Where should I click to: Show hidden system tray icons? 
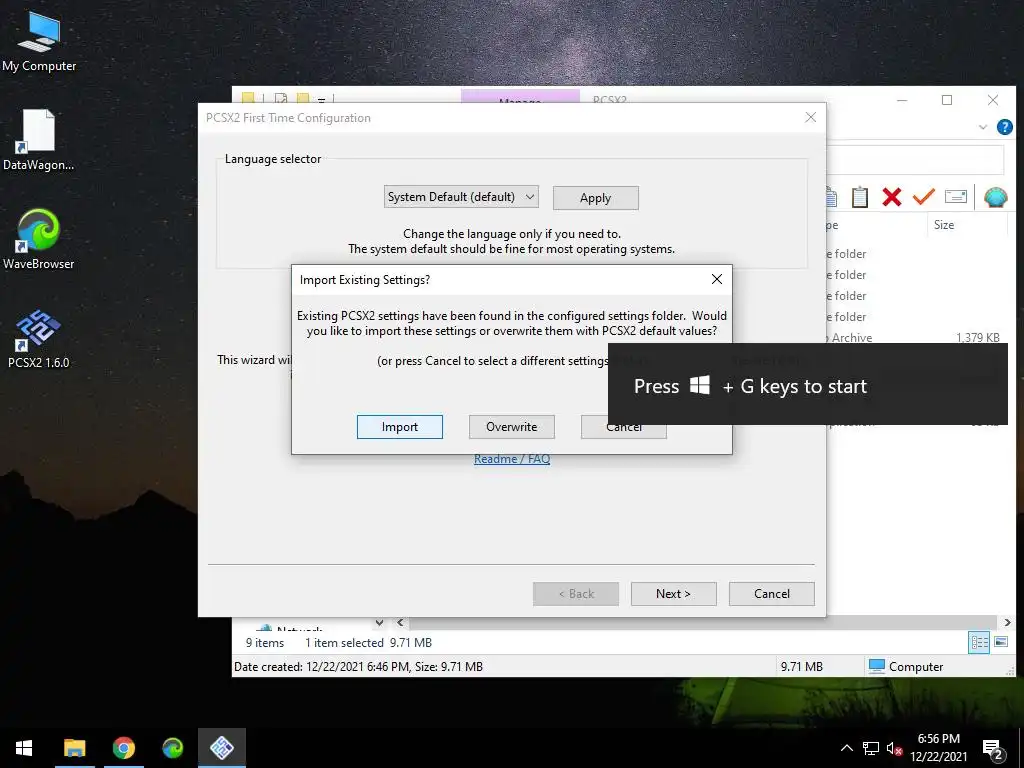pos(846,748)
